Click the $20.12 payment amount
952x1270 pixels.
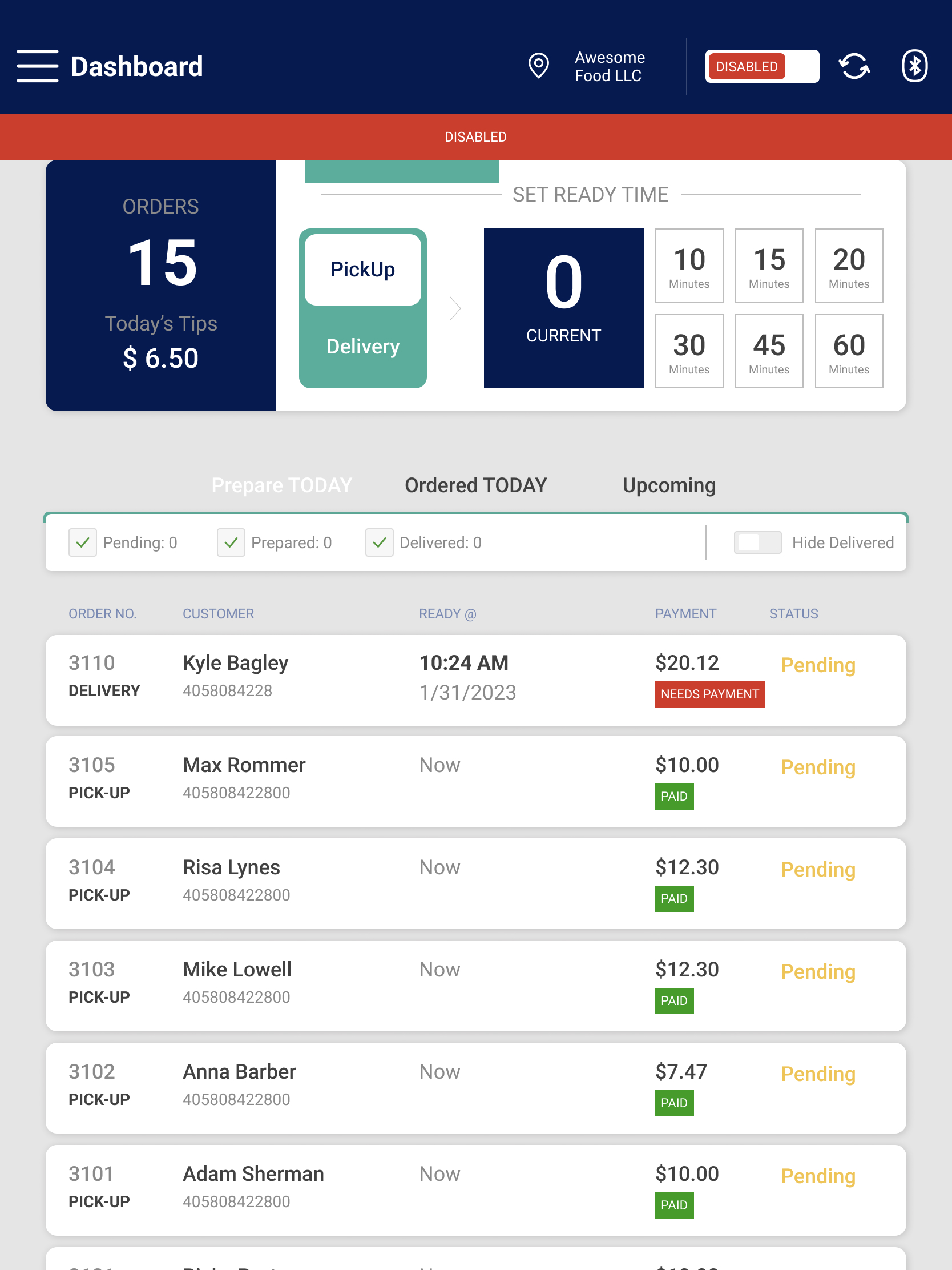(687, 662)
